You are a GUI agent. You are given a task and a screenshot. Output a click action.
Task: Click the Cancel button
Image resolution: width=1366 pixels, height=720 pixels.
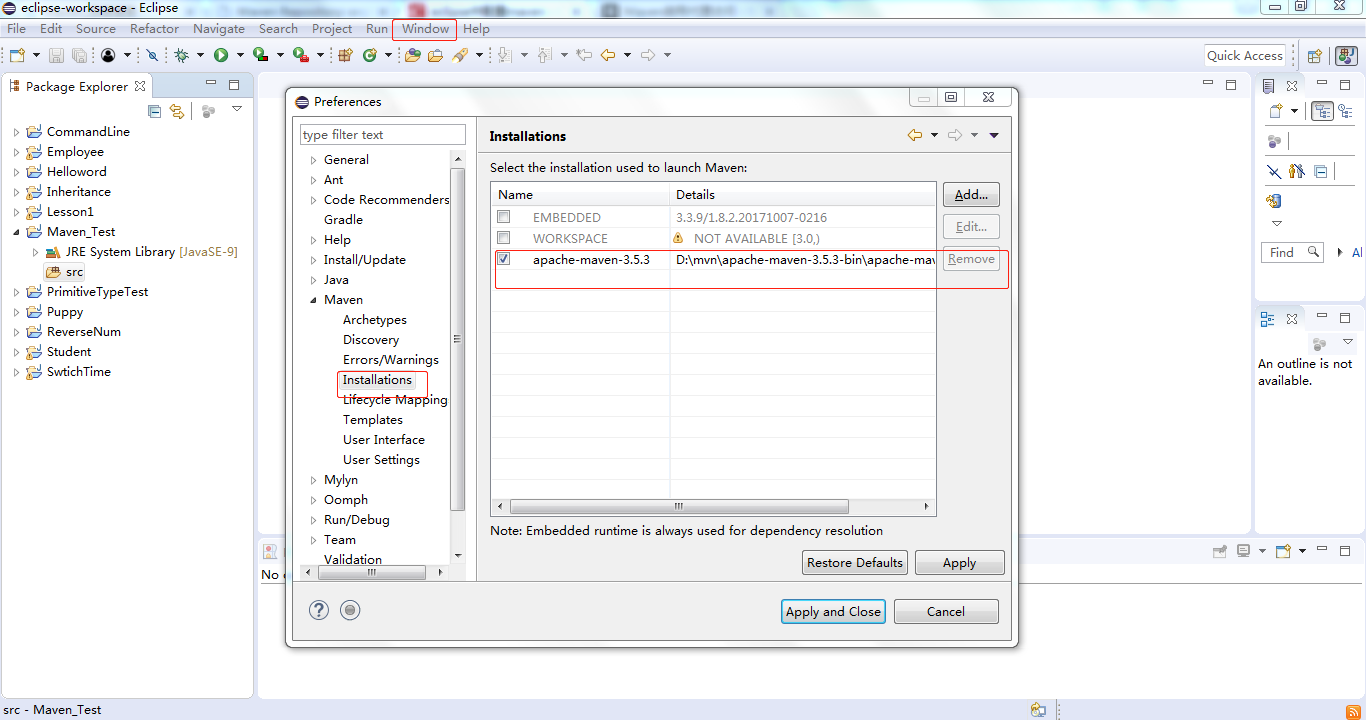point(946,611)
